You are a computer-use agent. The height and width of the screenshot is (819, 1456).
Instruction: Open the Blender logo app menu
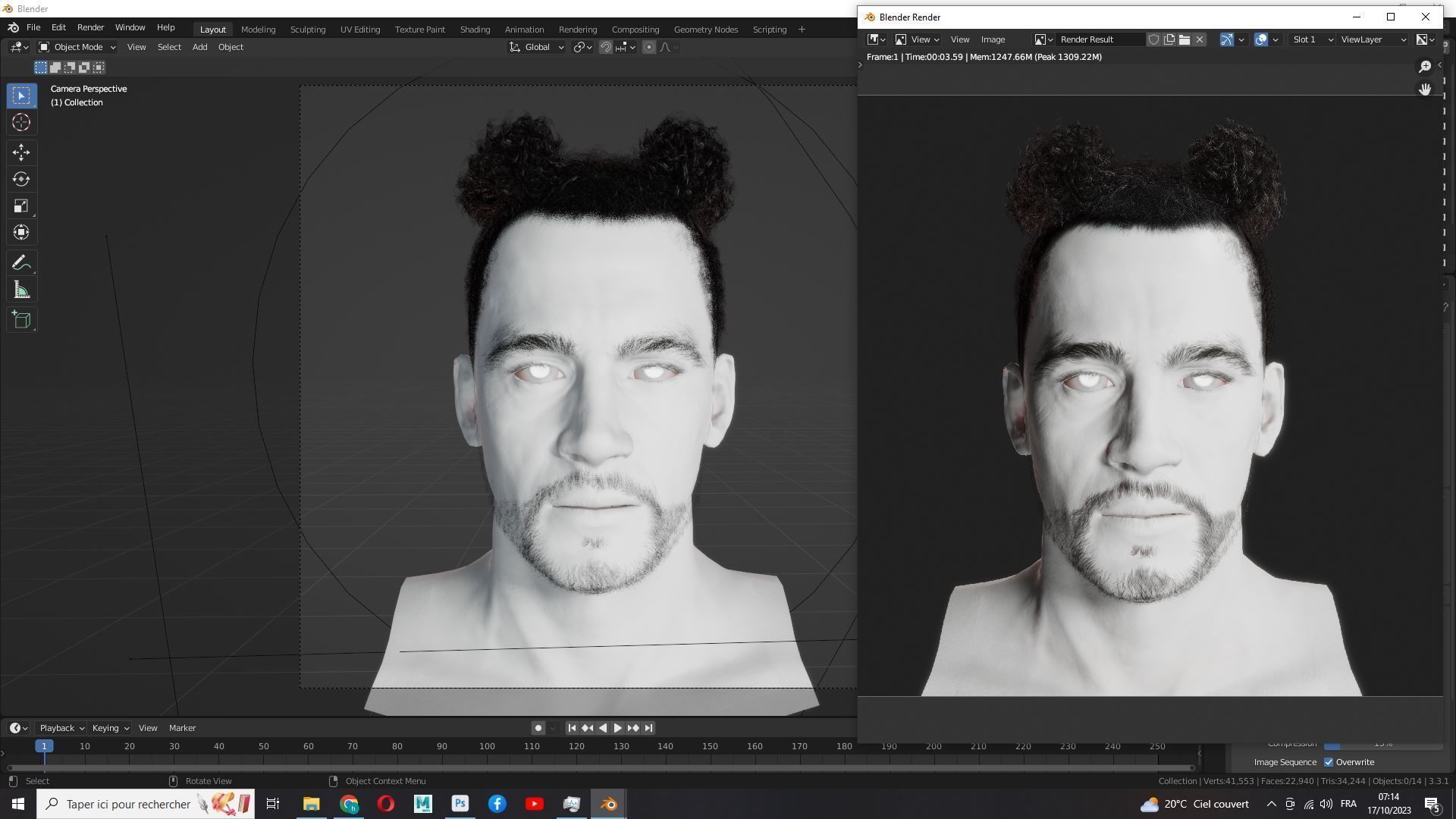13,27
